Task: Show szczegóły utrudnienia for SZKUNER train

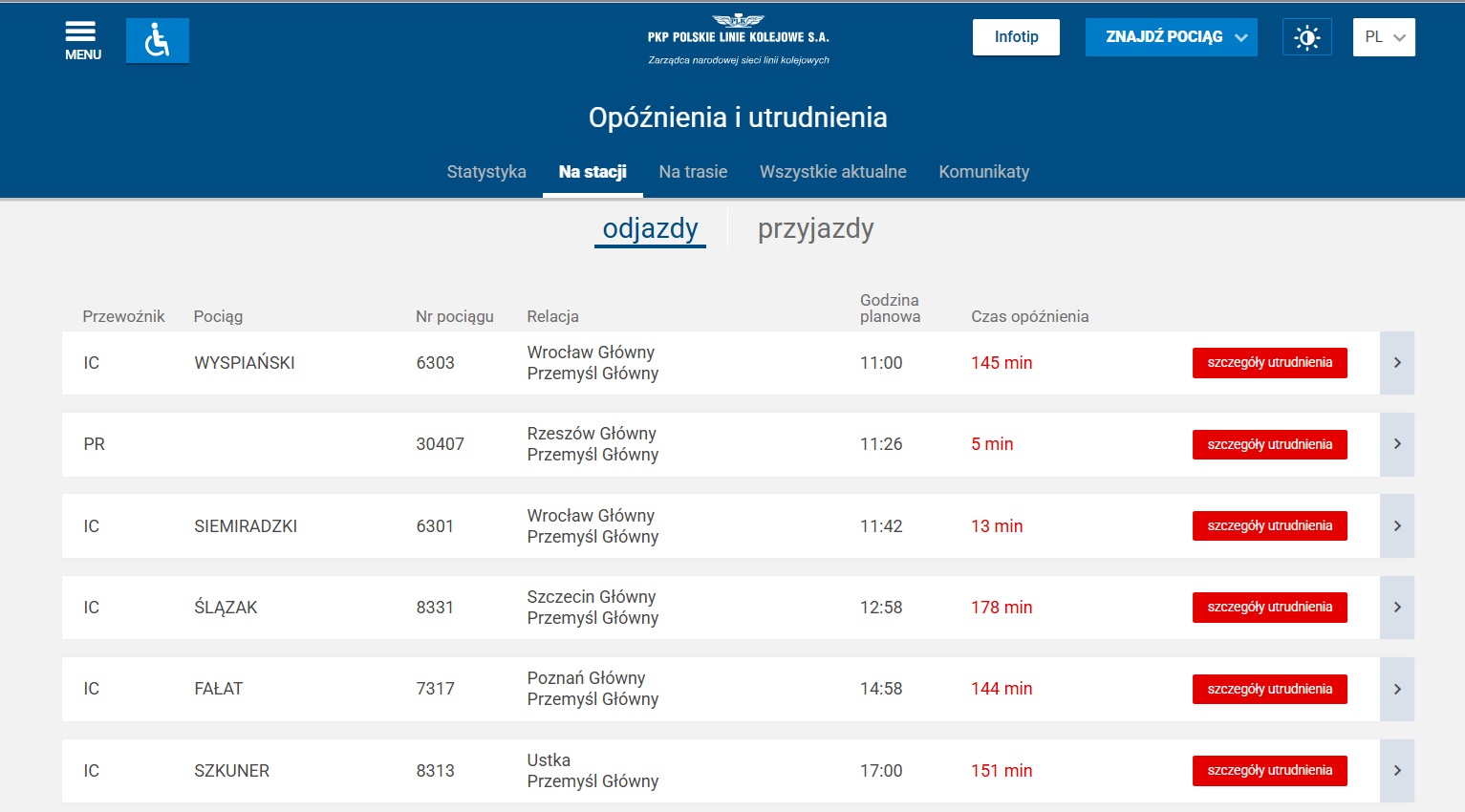Action: click(x=1269, y=771)
